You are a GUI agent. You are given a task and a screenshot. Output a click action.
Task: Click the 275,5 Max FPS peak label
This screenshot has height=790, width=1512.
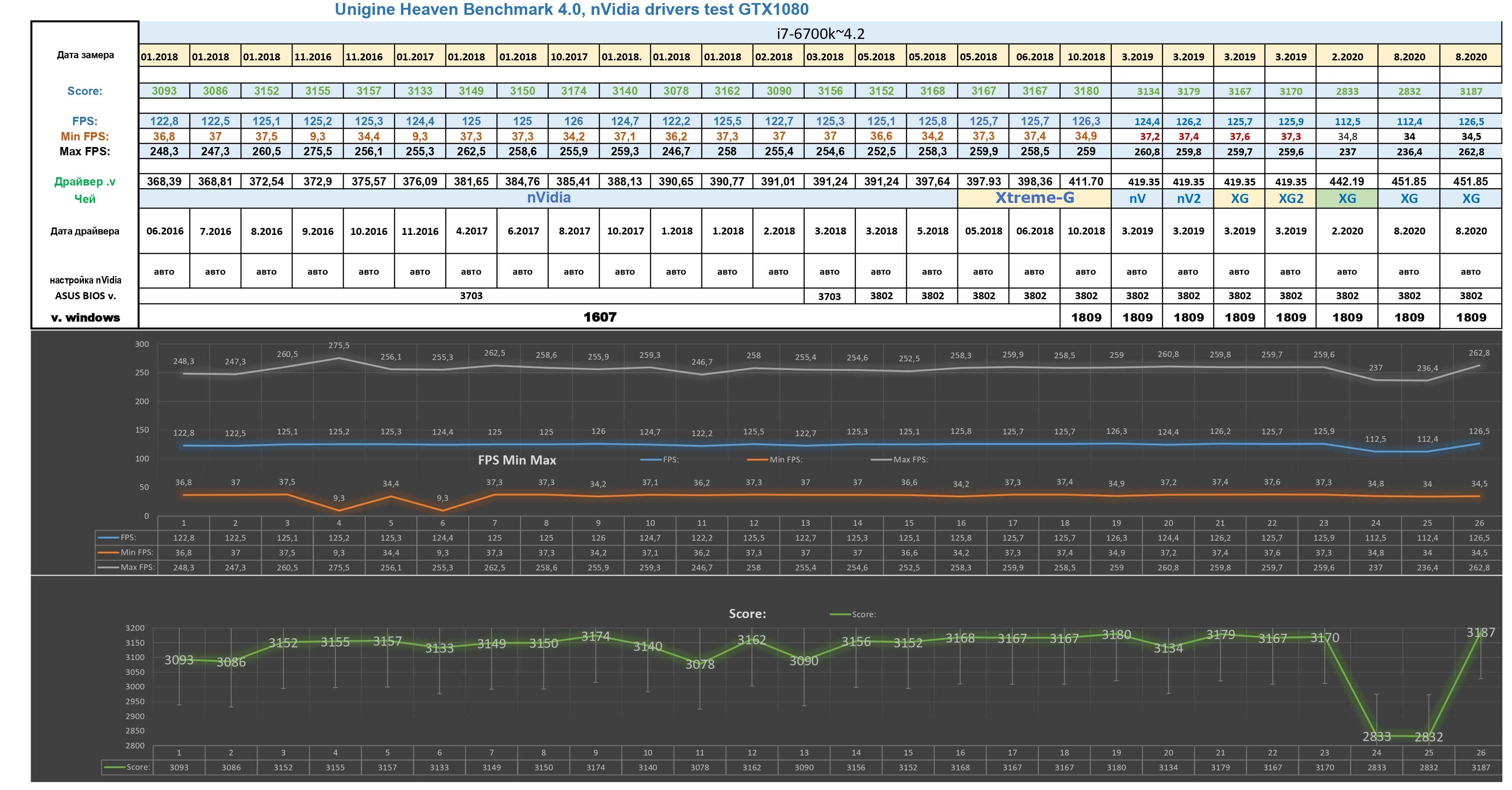339,346
